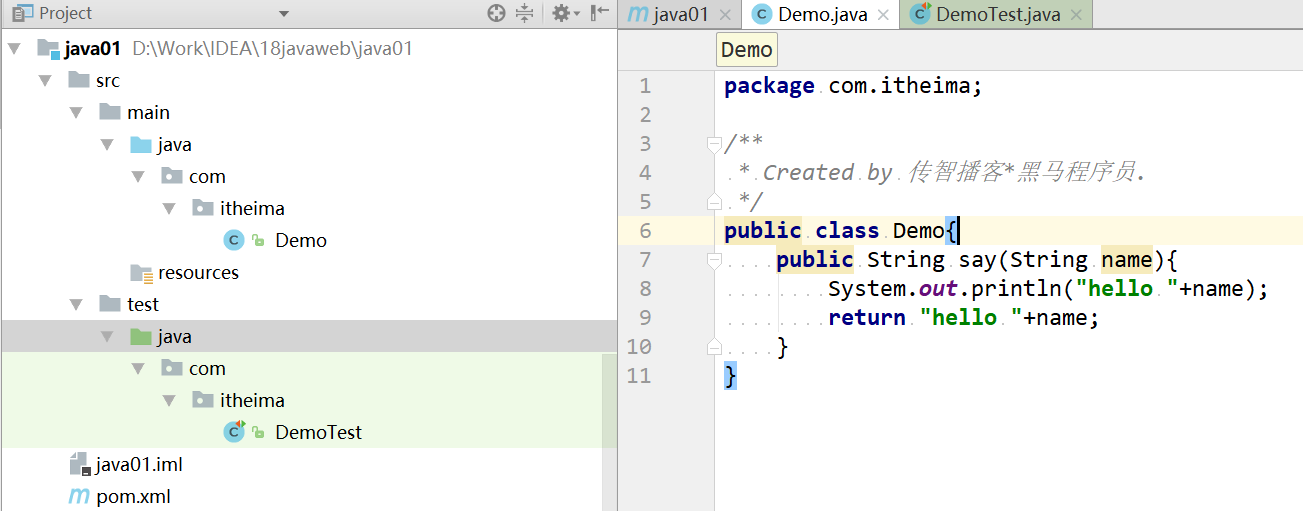Collapse all with the toolbar icon
The width and height of the screenshot is (1303, 511).
coord(525,13)
